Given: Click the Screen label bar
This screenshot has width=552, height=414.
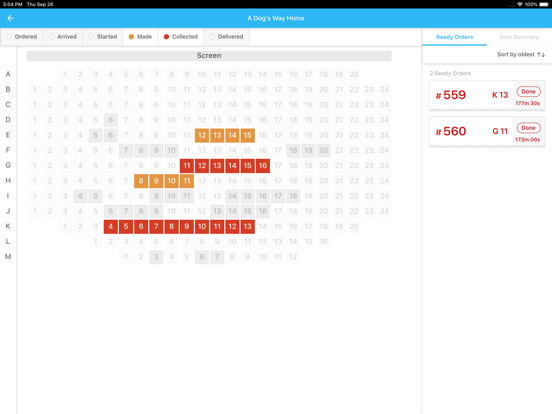Looking at the screenshot, I should click(x=209, y=56).
